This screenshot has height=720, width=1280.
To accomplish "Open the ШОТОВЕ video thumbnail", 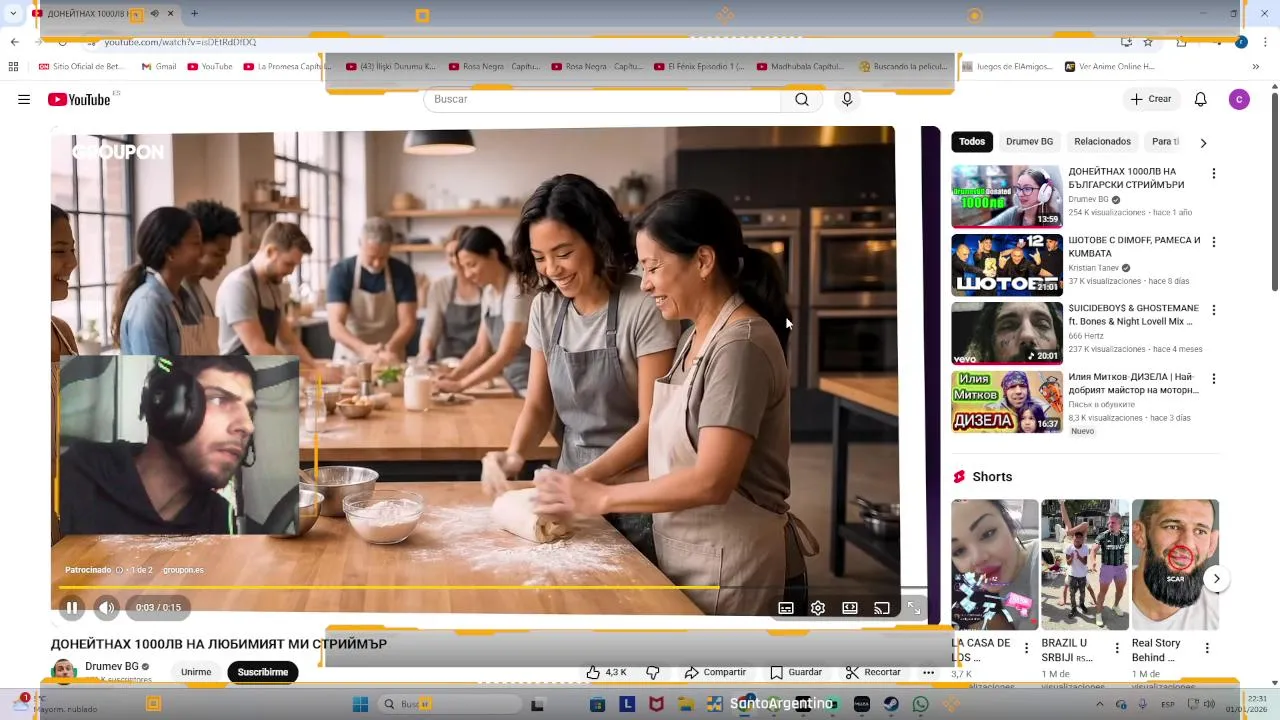I will pyautogui.click(x=1007, y=265).
